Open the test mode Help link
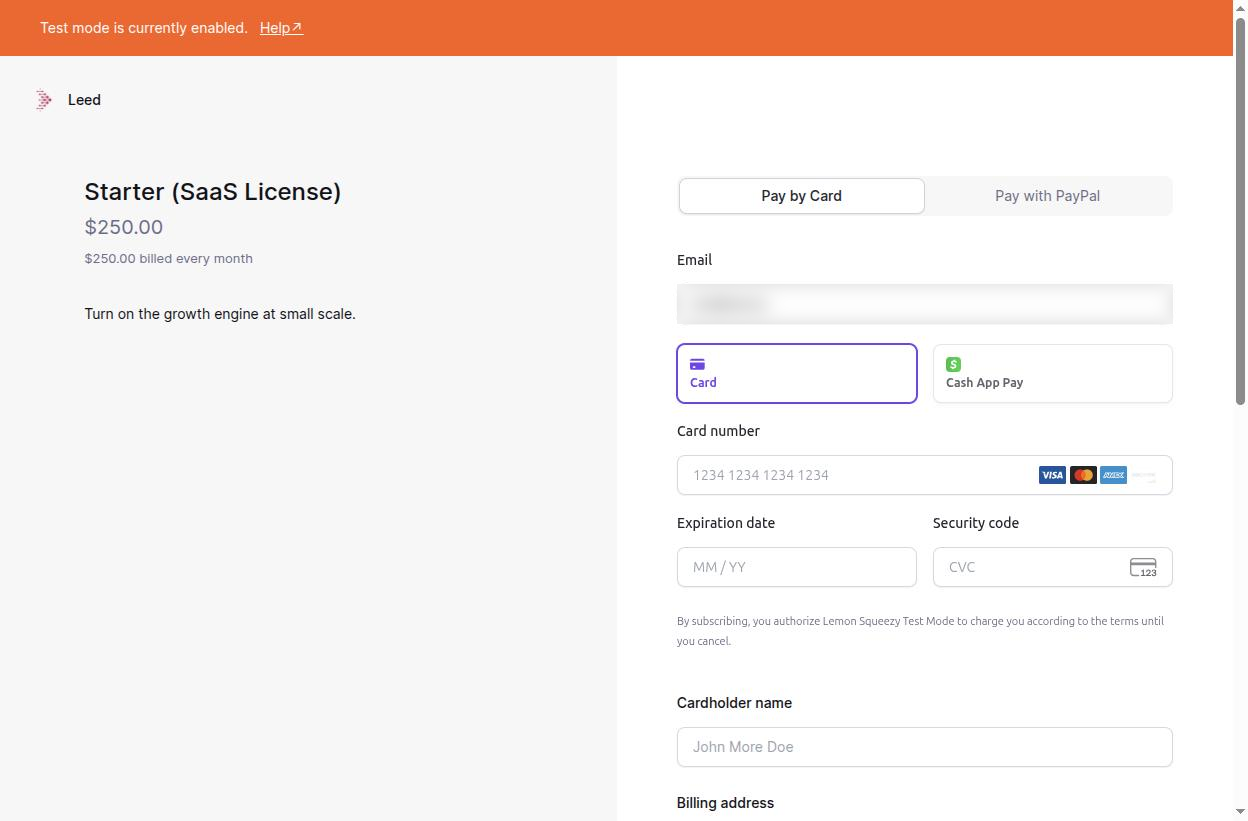The width and height of the screenshot is (1248, 821). (x=281, y=28)
